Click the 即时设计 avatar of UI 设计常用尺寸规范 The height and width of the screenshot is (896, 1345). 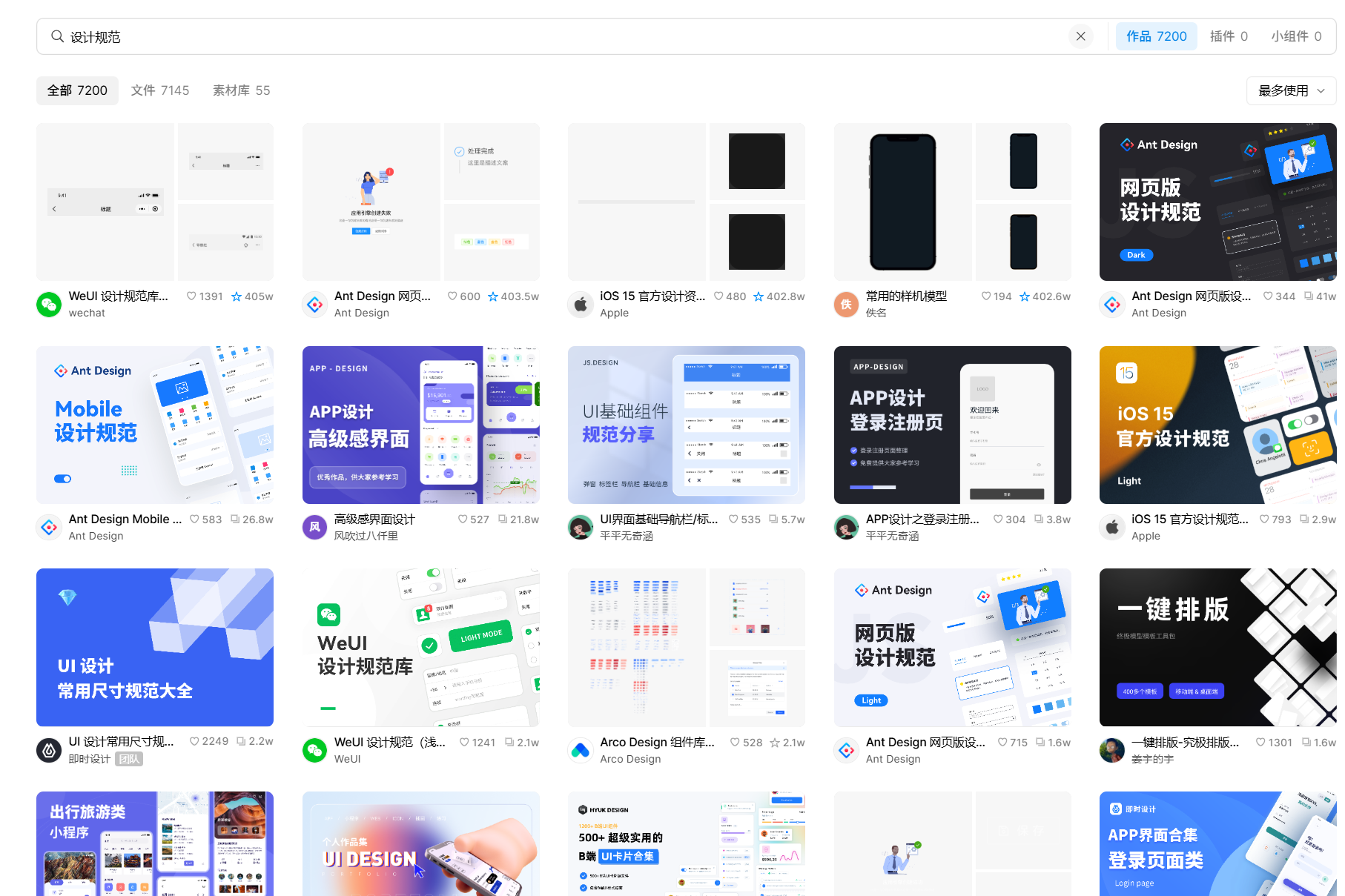[49, 750]
